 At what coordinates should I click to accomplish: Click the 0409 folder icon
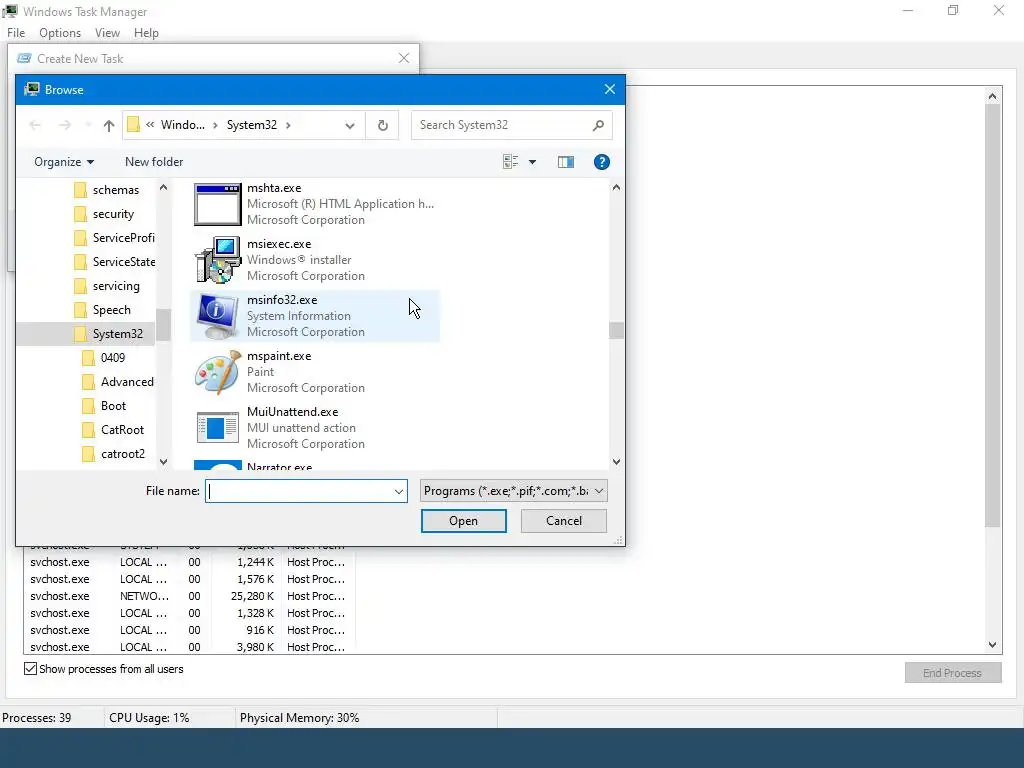point(88,358)
